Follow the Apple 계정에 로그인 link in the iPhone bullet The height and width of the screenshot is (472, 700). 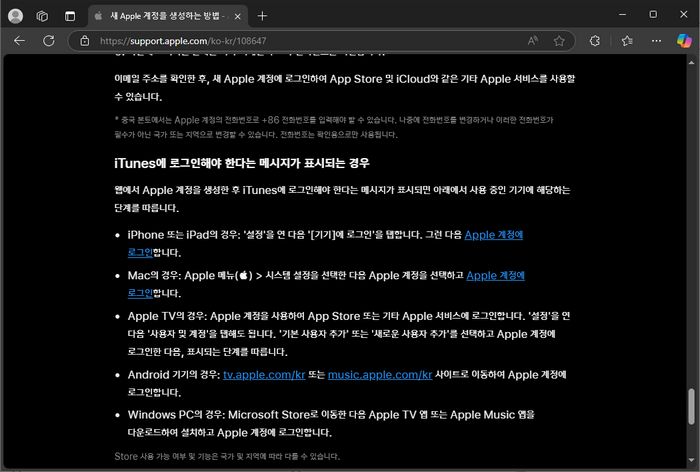pos(494,235)
